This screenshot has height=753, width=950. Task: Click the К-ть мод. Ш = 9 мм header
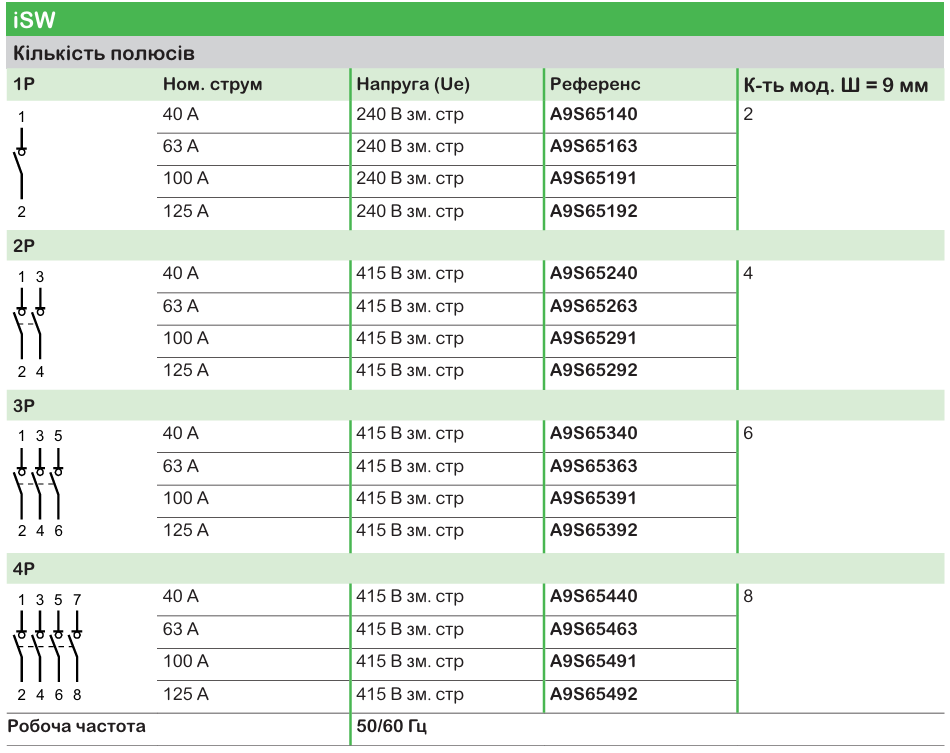[x=835, y=83]
